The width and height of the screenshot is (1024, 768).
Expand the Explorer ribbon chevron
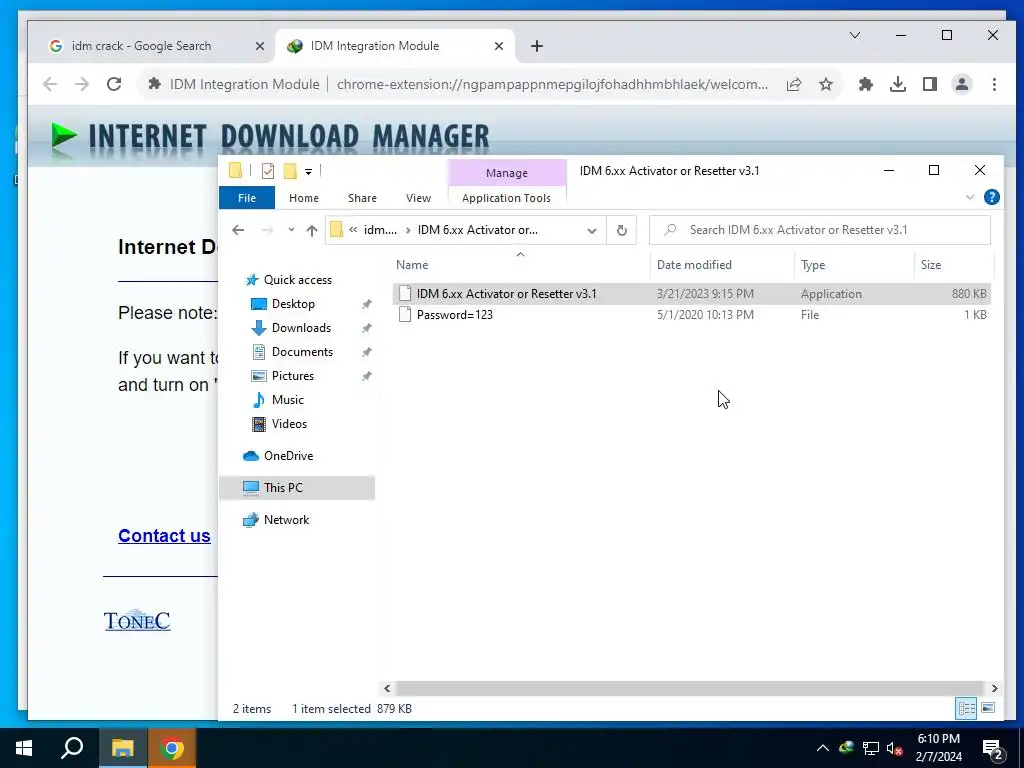point(970,197)
